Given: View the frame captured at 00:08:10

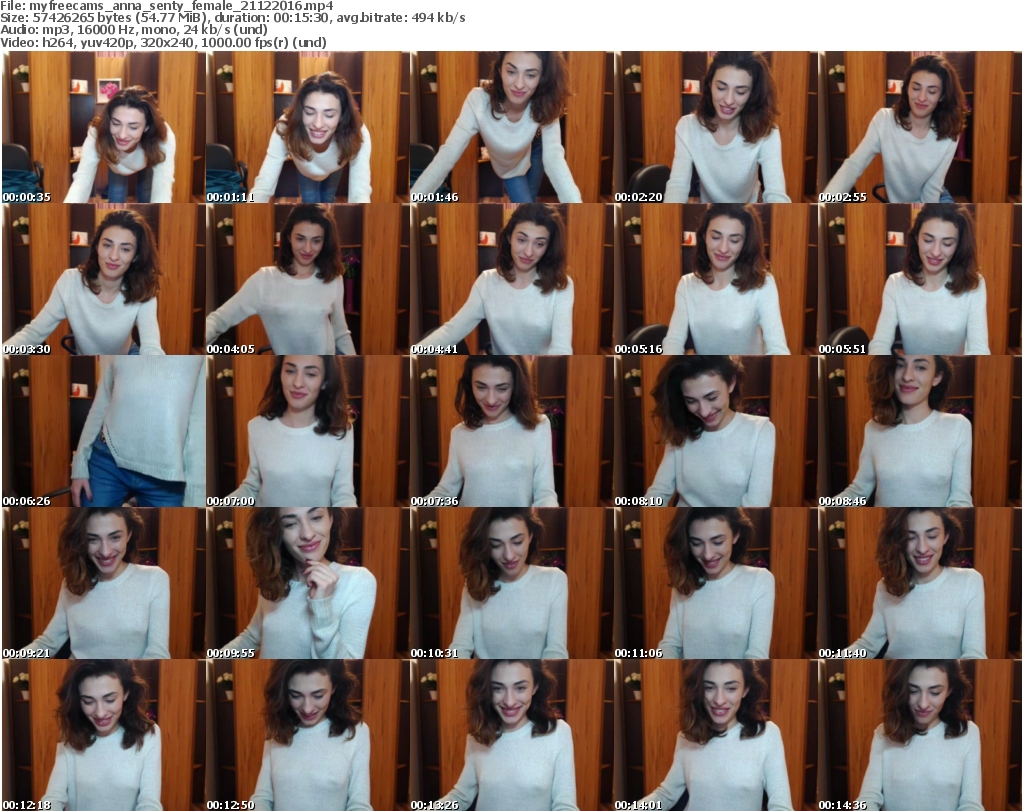Looking at the screenshot, I should [x=716, y=432].
